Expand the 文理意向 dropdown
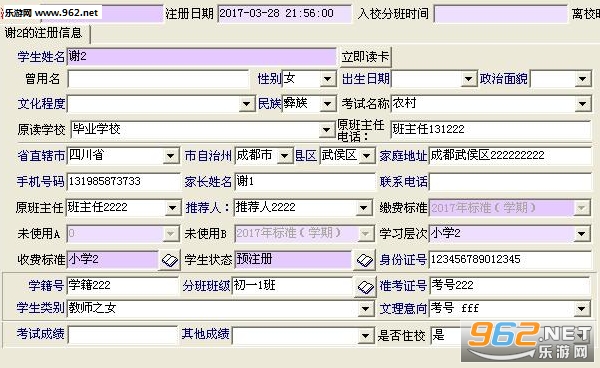The image size is (600, 368). [582, 308]
